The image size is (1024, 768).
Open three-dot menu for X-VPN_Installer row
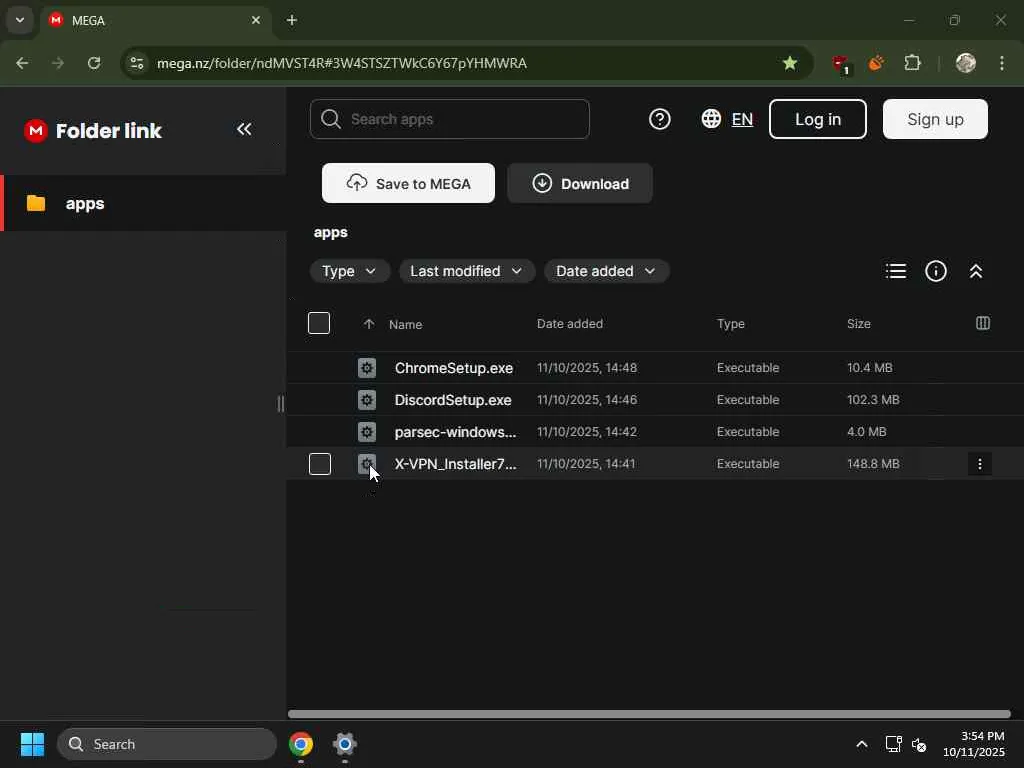point(980,464)
